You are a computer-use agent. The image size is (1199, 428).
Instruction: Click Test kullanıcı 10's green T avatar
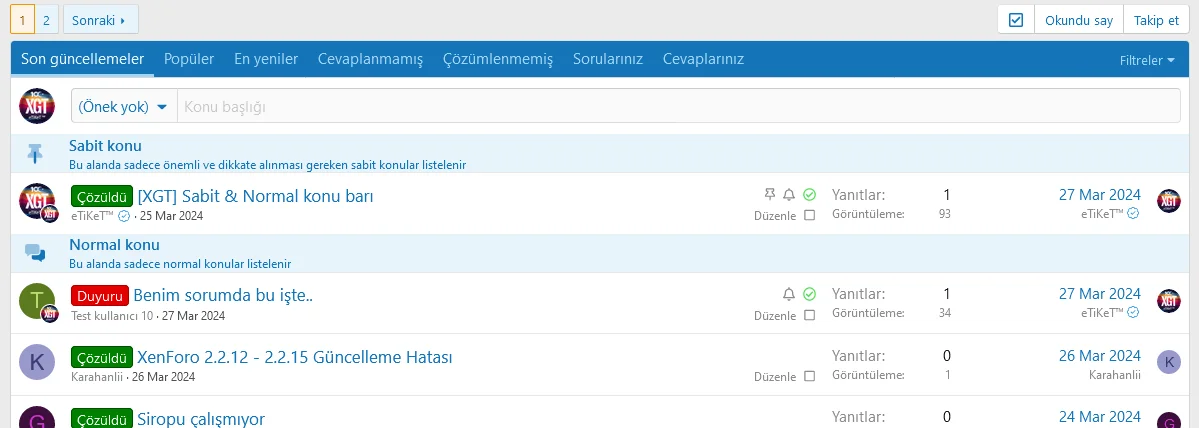[x=36, y=299]
